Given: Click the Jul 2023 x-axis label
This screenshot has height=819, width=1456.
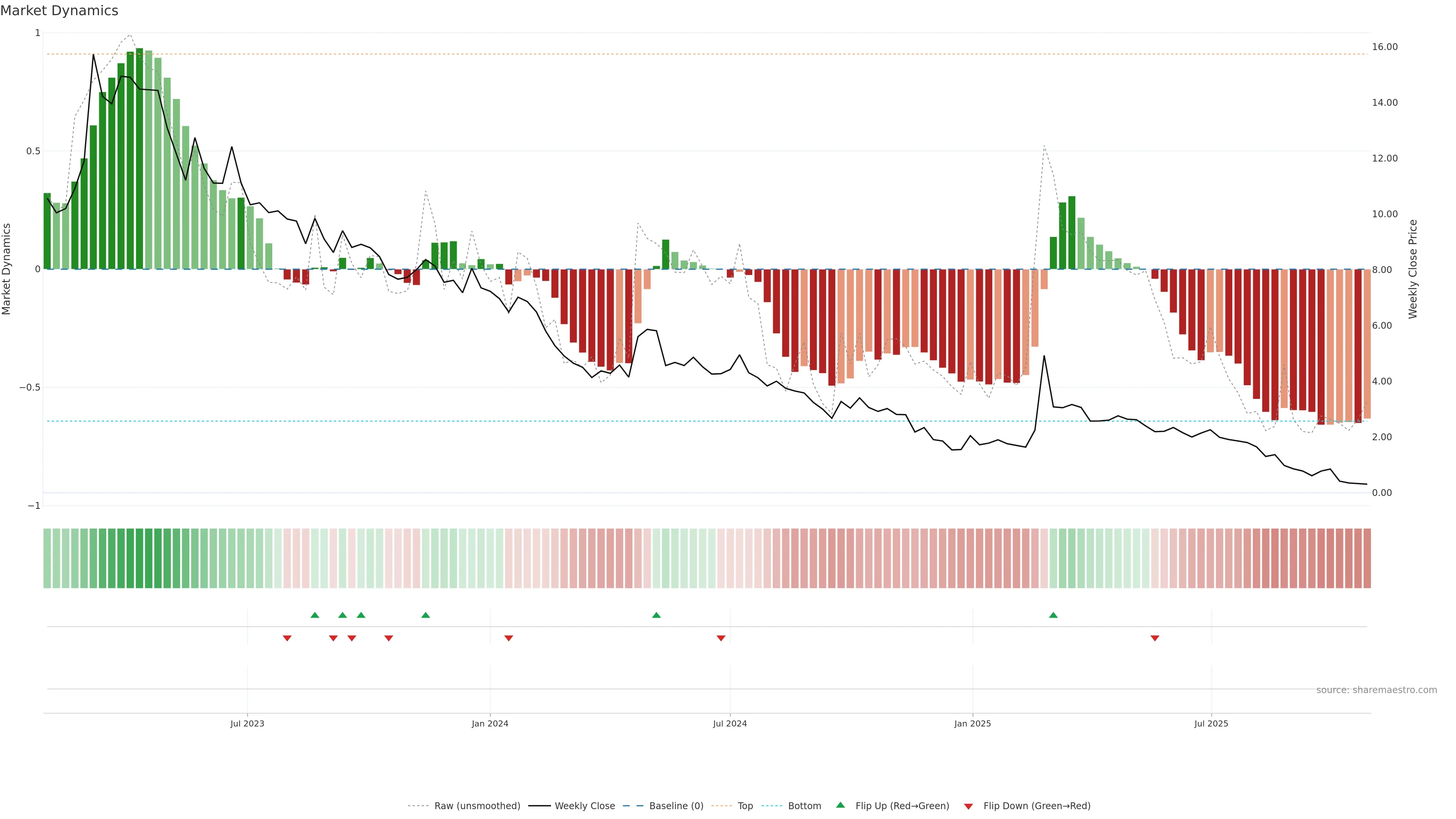Looking at the screenshot, I should [x=247, y=723].
